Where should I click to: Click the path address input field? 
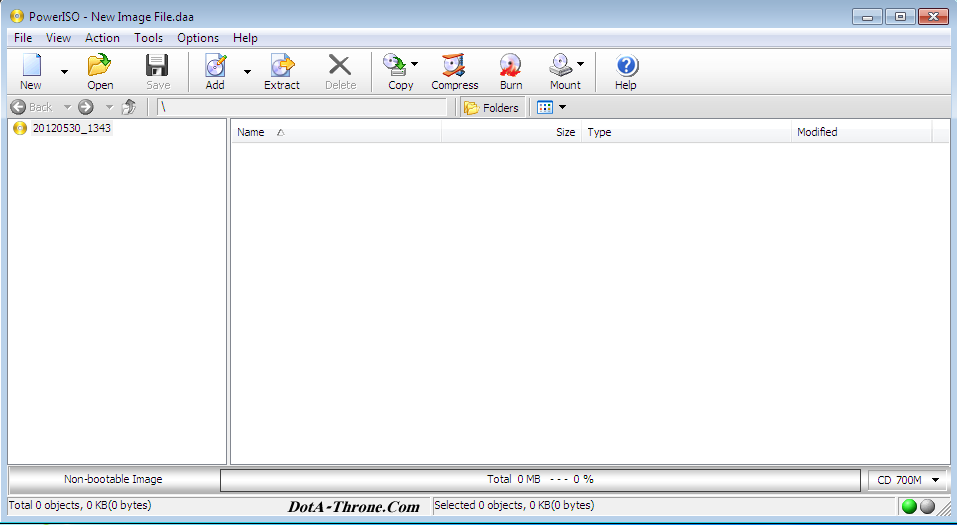302,107
